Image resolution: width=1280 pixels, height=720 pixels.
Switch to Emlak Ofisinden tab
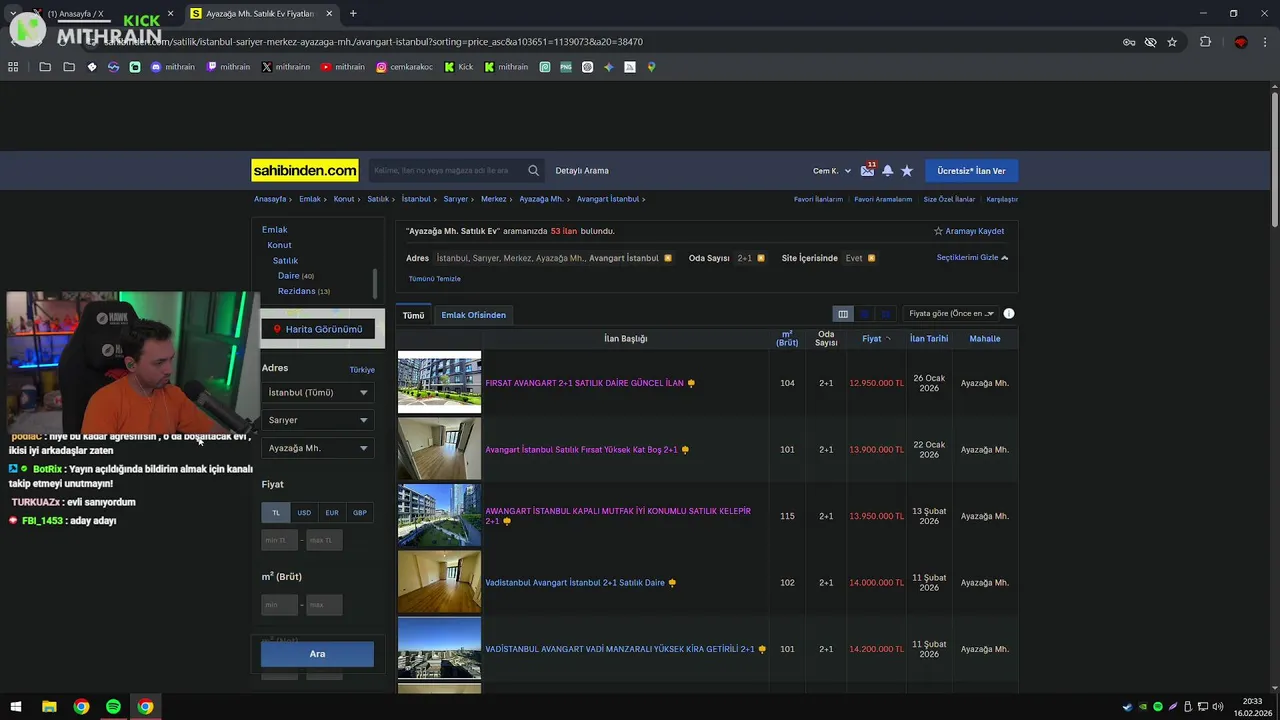(473, 315)
